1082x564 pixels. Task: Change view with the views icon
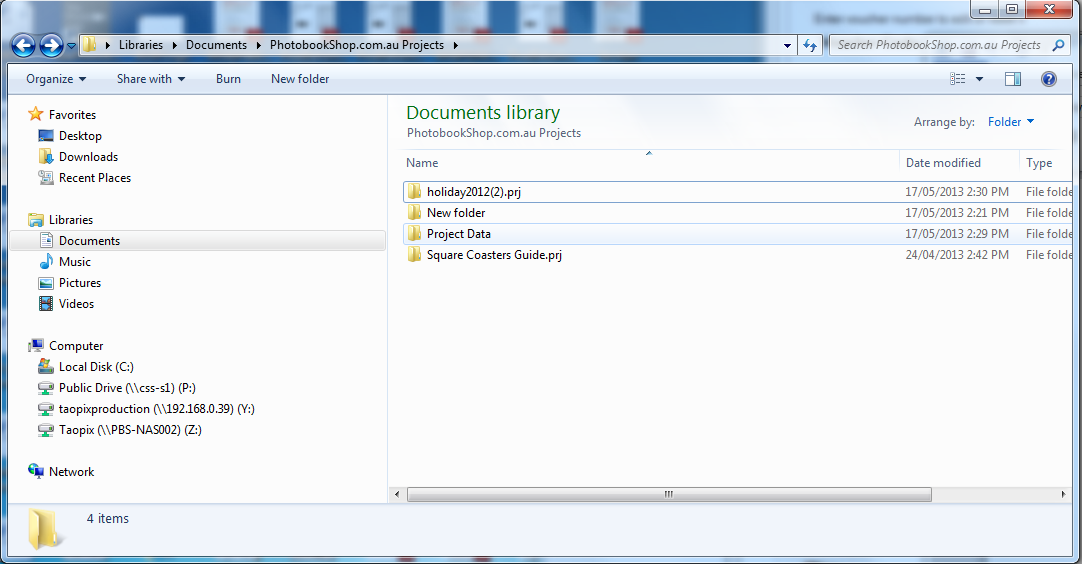point(958,79)
